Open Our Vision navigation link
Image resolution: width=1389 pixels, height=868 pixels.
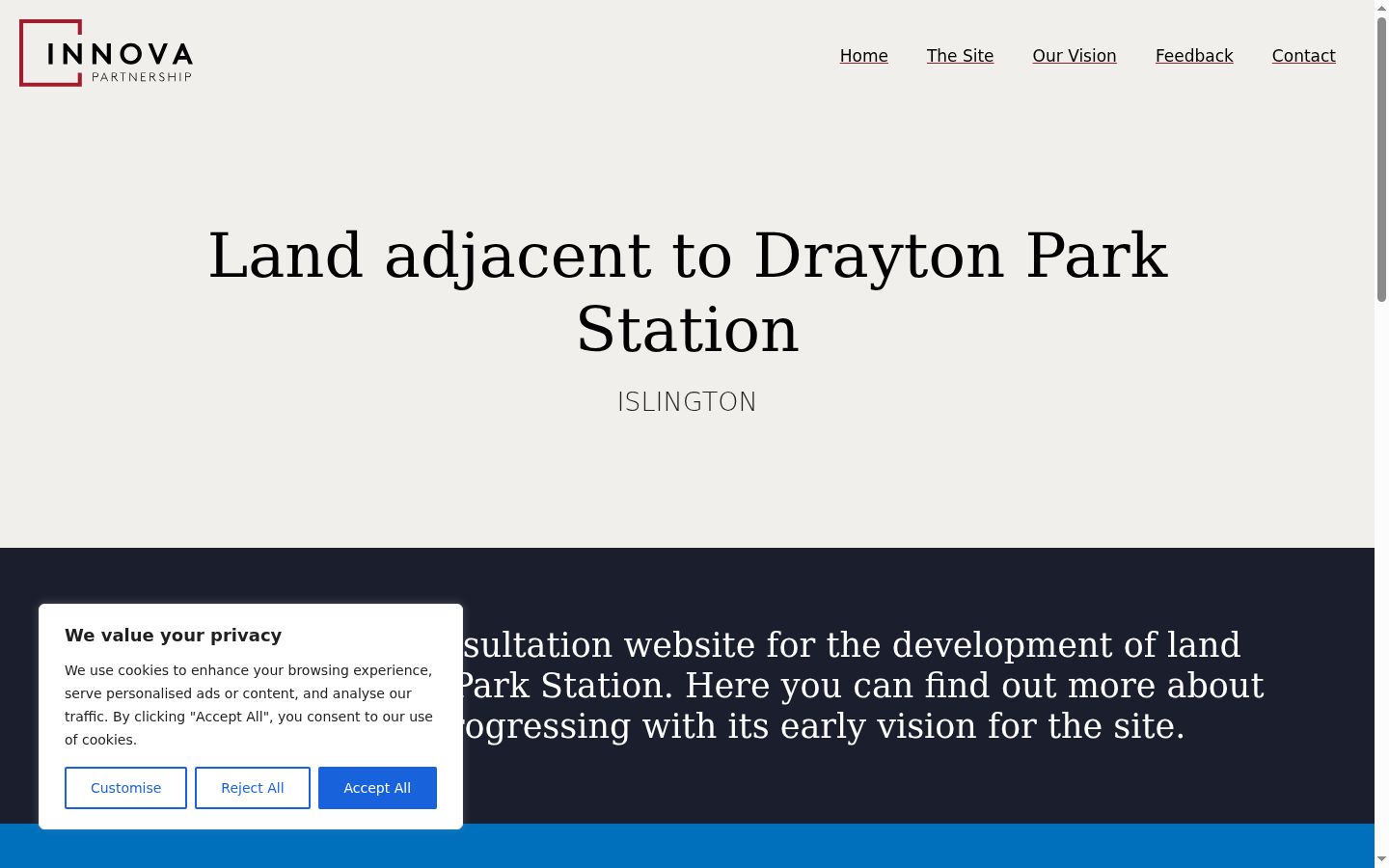pyautogui.click(x=1075, y=56)
